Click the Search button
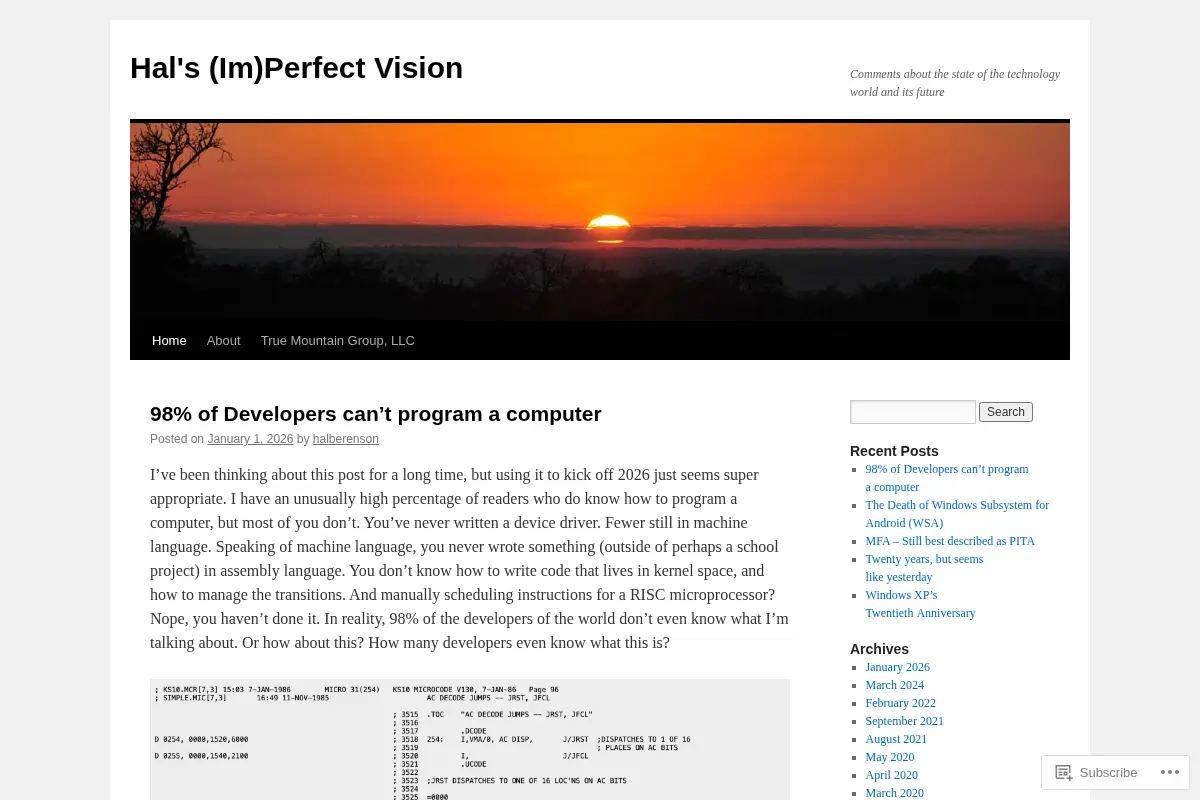 (x=1006, y=412)
